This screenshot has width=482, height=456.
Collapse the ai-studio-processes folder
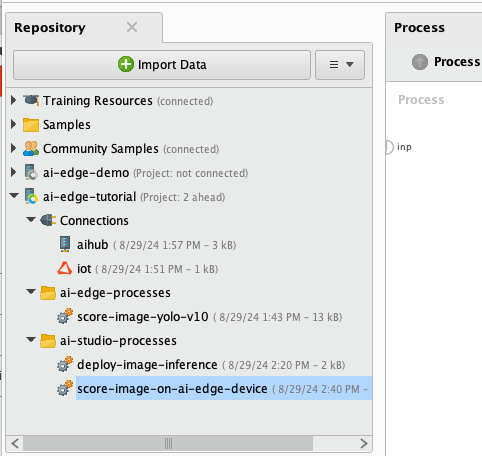tap(31, 340)
